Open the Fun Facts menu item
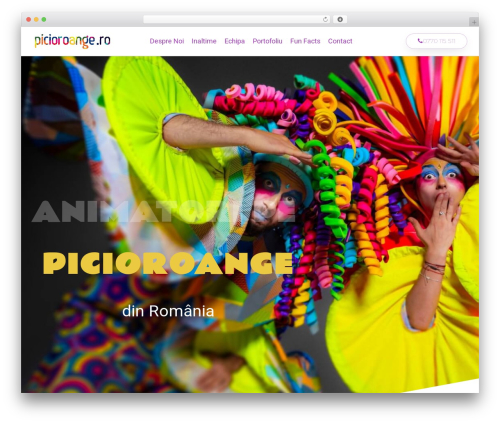 click(305, 41)
